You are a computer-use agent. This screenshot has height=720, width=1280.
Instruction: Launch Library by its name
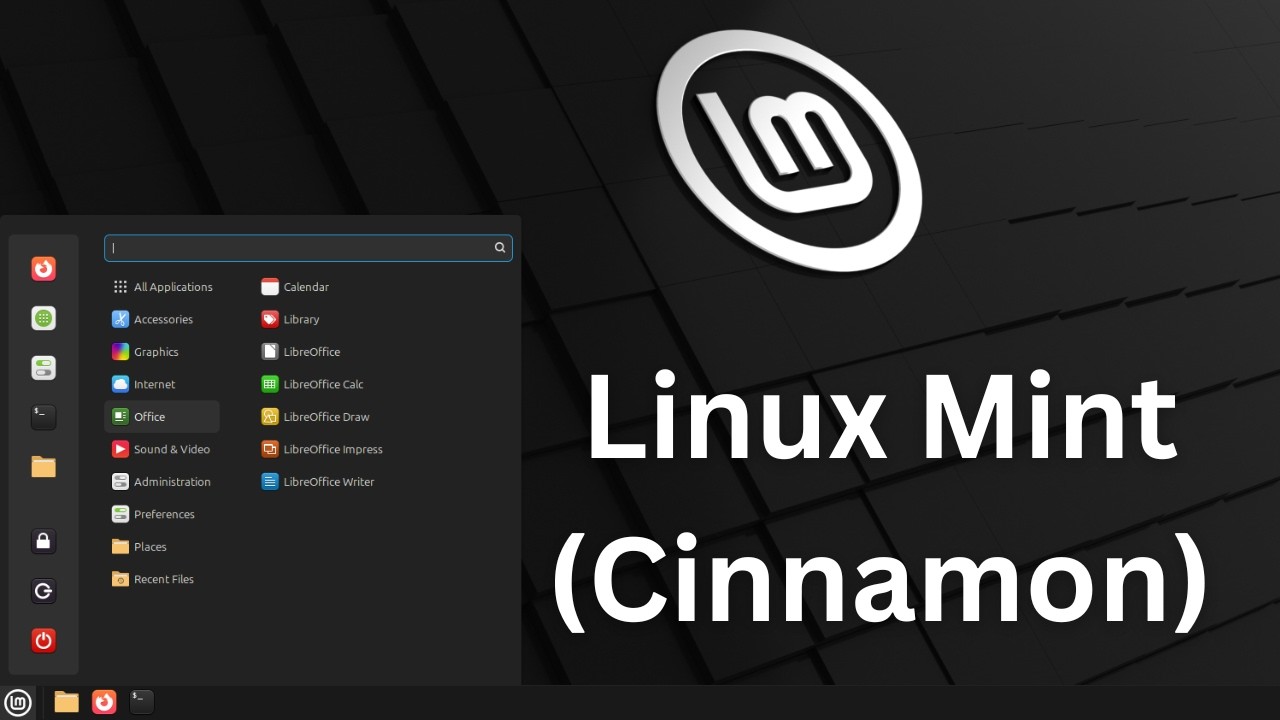tap(301, 319)
